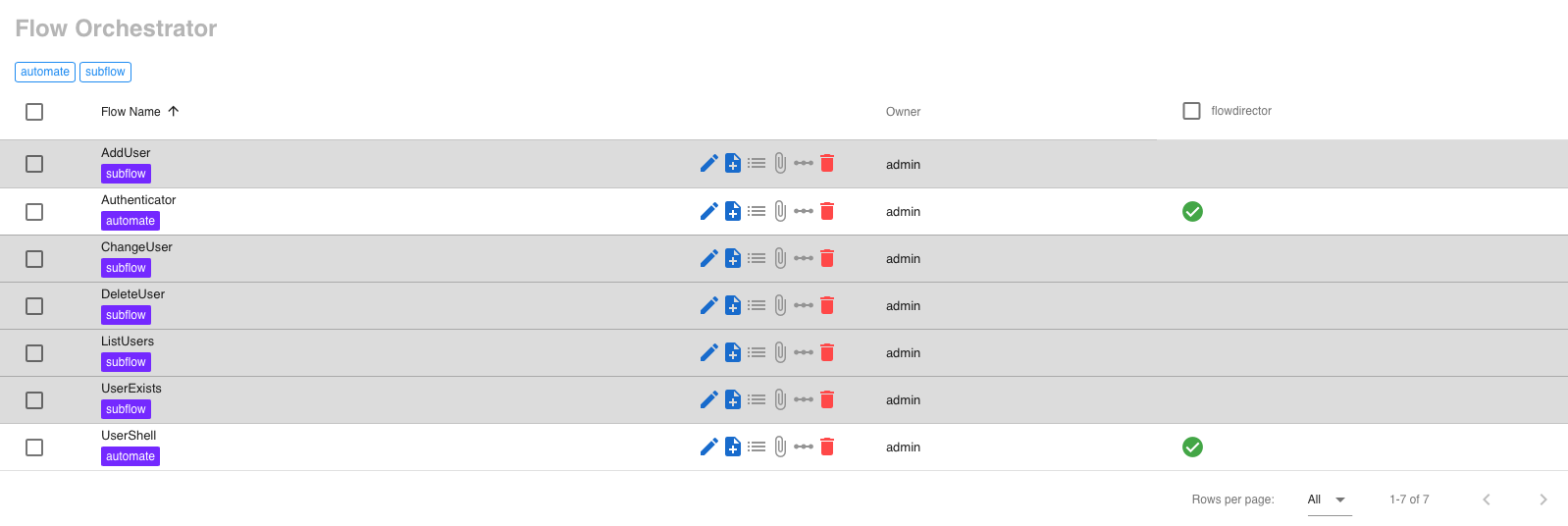The image size is (1568, 526).
Task: Delete the UserExists flow with the trash icon
Action: tap(827, 399)
